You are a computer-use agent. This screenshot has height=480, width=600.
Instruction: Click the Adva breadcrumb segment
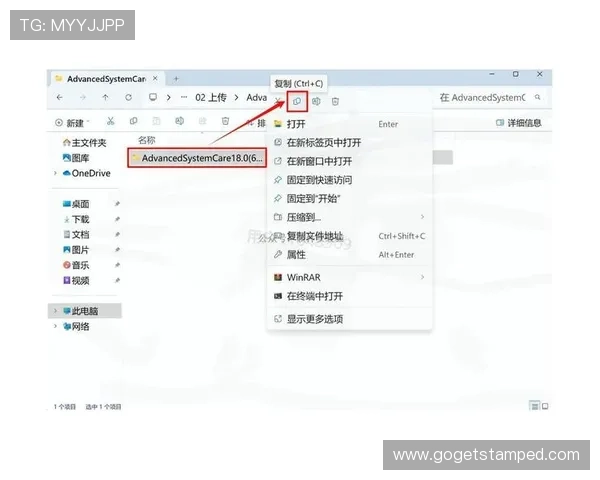pyautogui.click(x=256, y=98)
